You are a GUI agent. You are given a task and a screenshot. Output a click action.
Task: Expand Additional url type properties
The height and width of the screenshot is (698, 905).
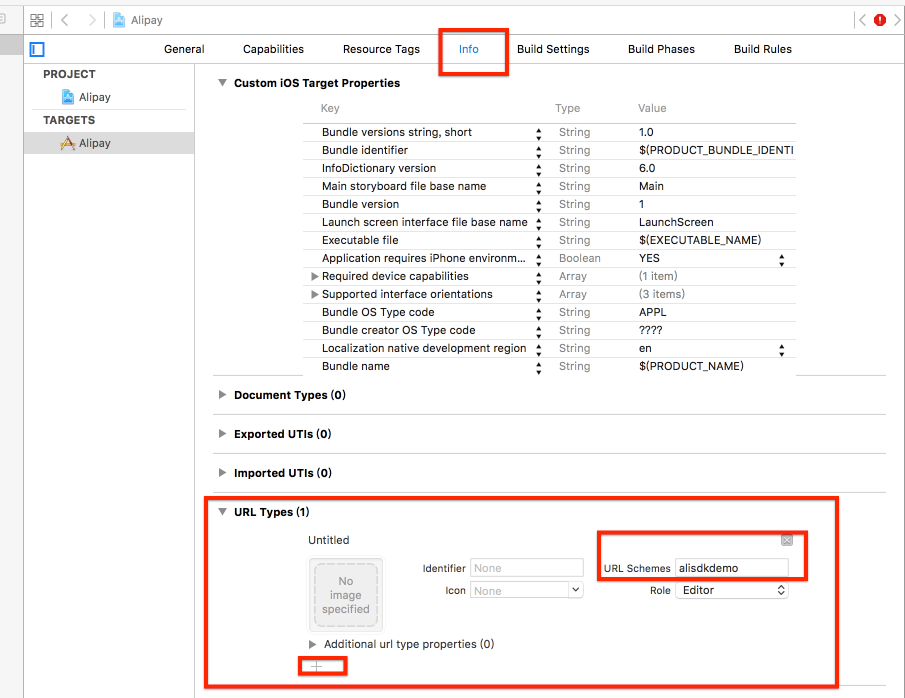[312, 644]
